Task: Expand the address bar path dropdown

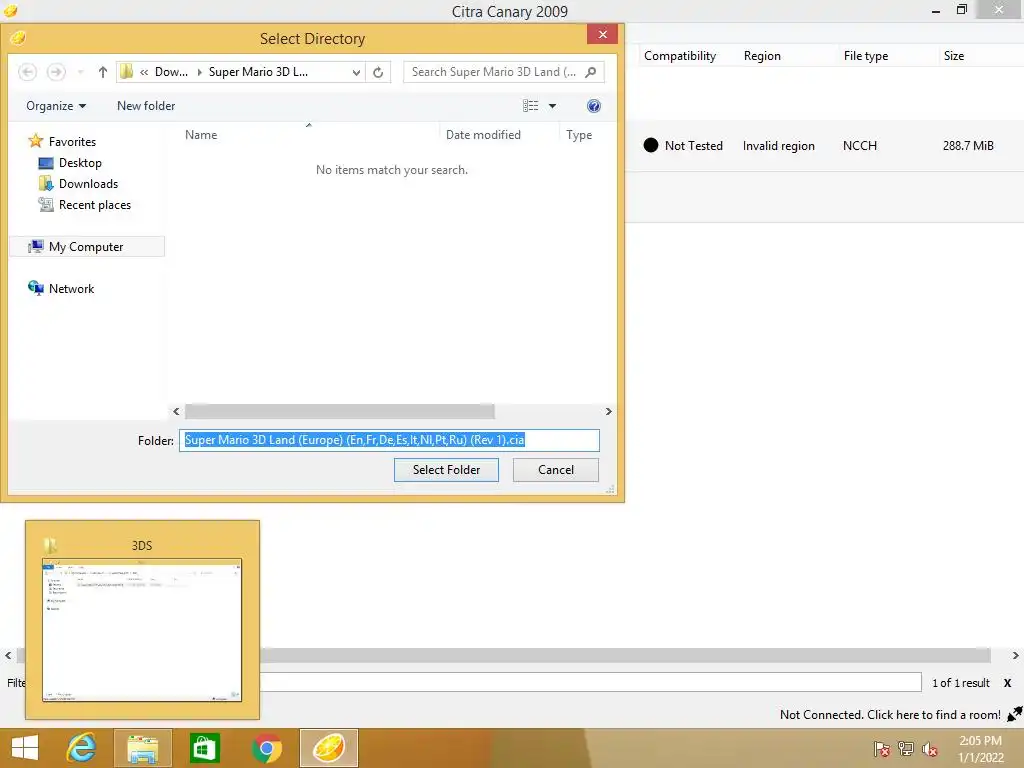Action: tap(356, 72)
